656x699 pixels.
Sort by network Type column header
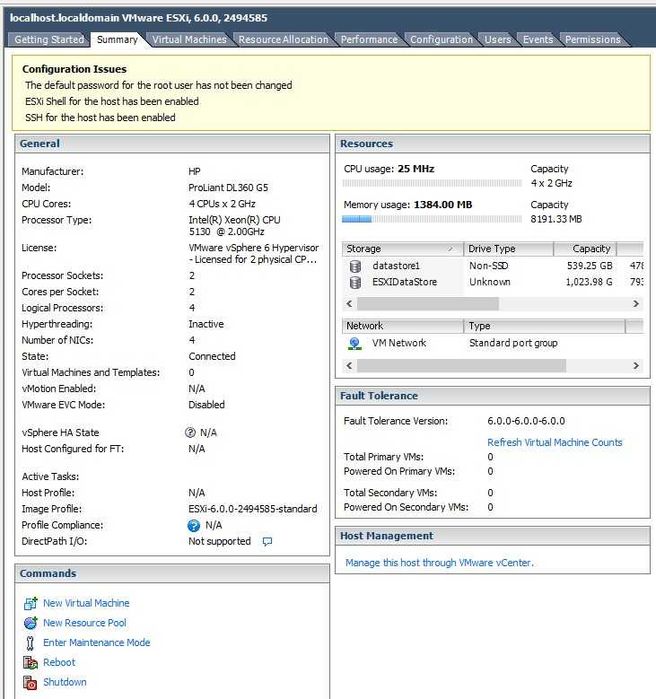coord(545,326)
